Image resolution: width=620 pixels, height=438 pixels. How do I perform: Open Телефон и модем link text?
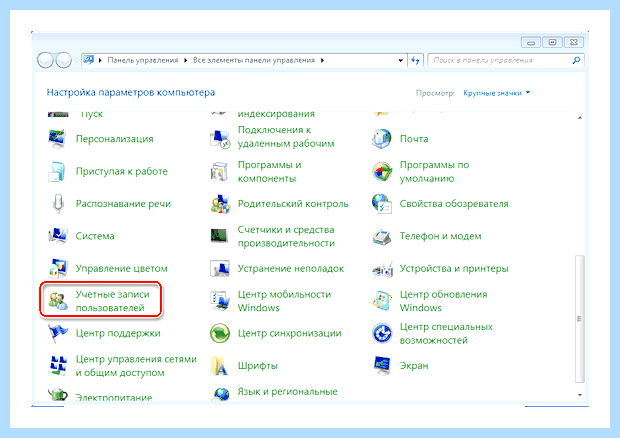click(440, 236)
